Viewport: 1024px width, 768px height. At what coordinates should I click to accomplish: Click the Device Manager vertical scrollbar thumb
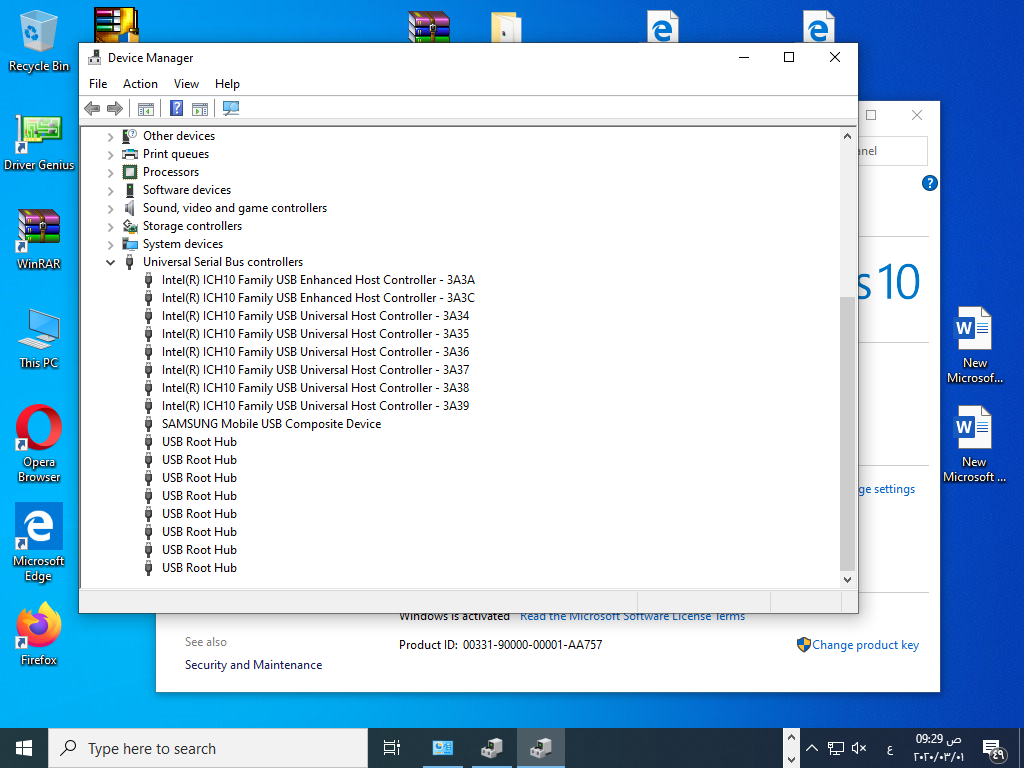(847, 433)
